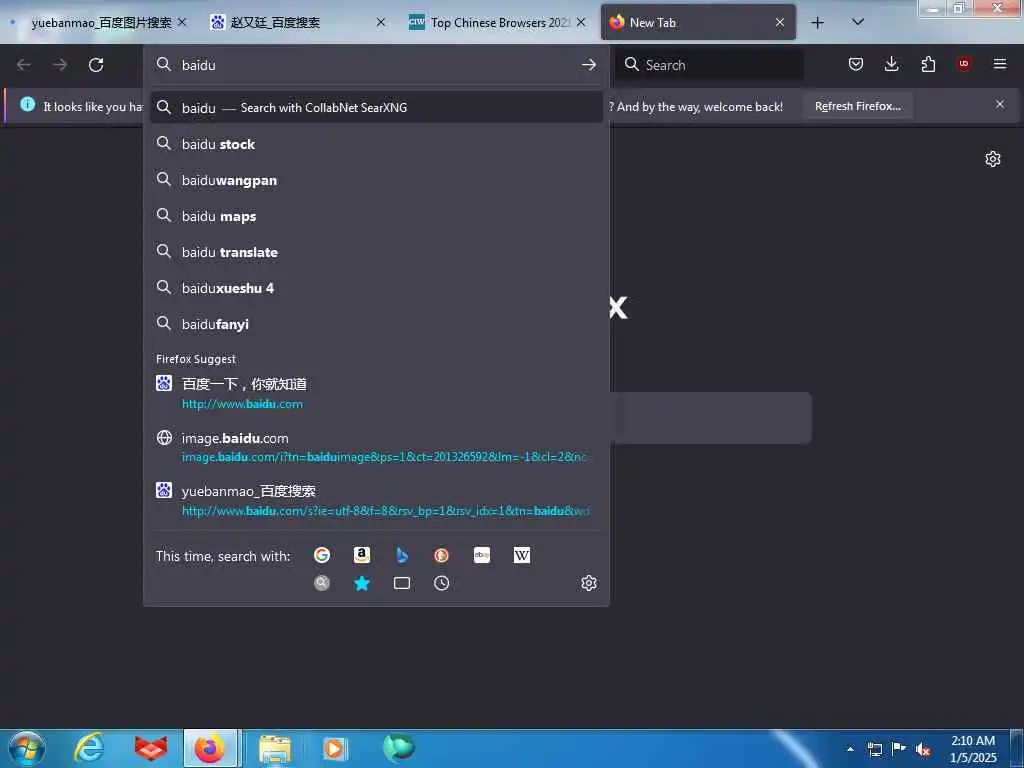Search with eBay one-off engine icon
This screenshot has height=768, width=1024.
pos(482,555)
